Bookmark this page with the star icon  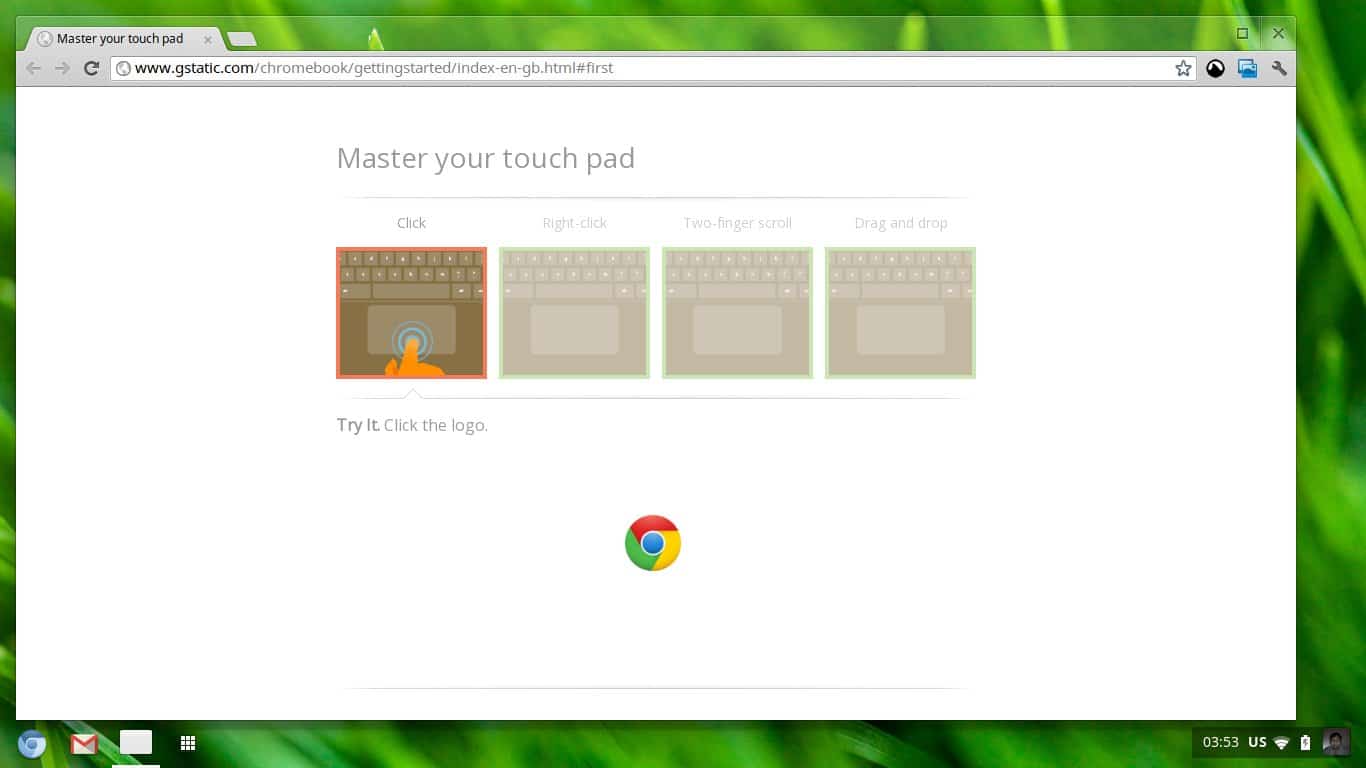1183,68
